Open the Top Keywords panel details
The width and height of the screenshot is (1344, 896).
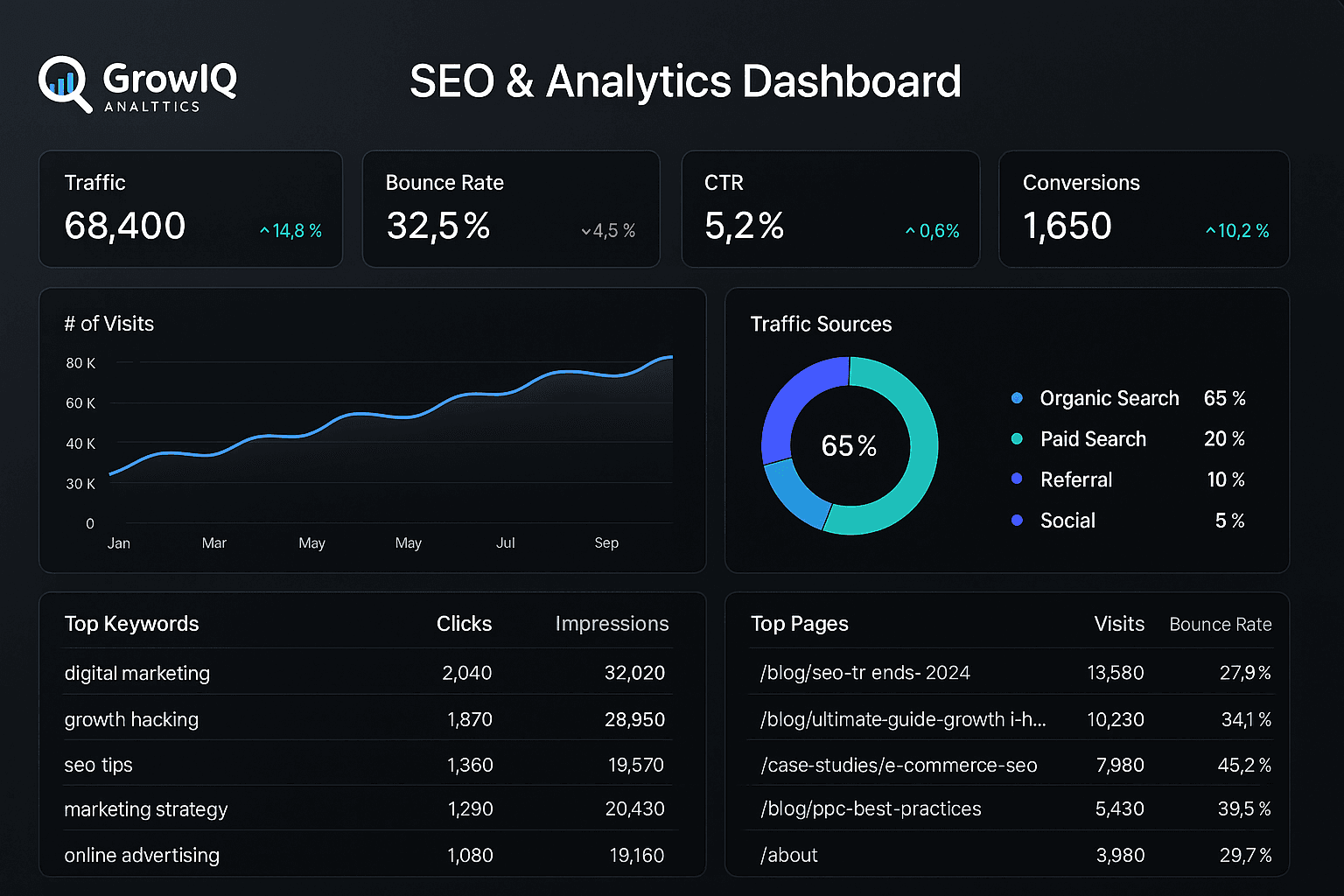click(131, 624)
